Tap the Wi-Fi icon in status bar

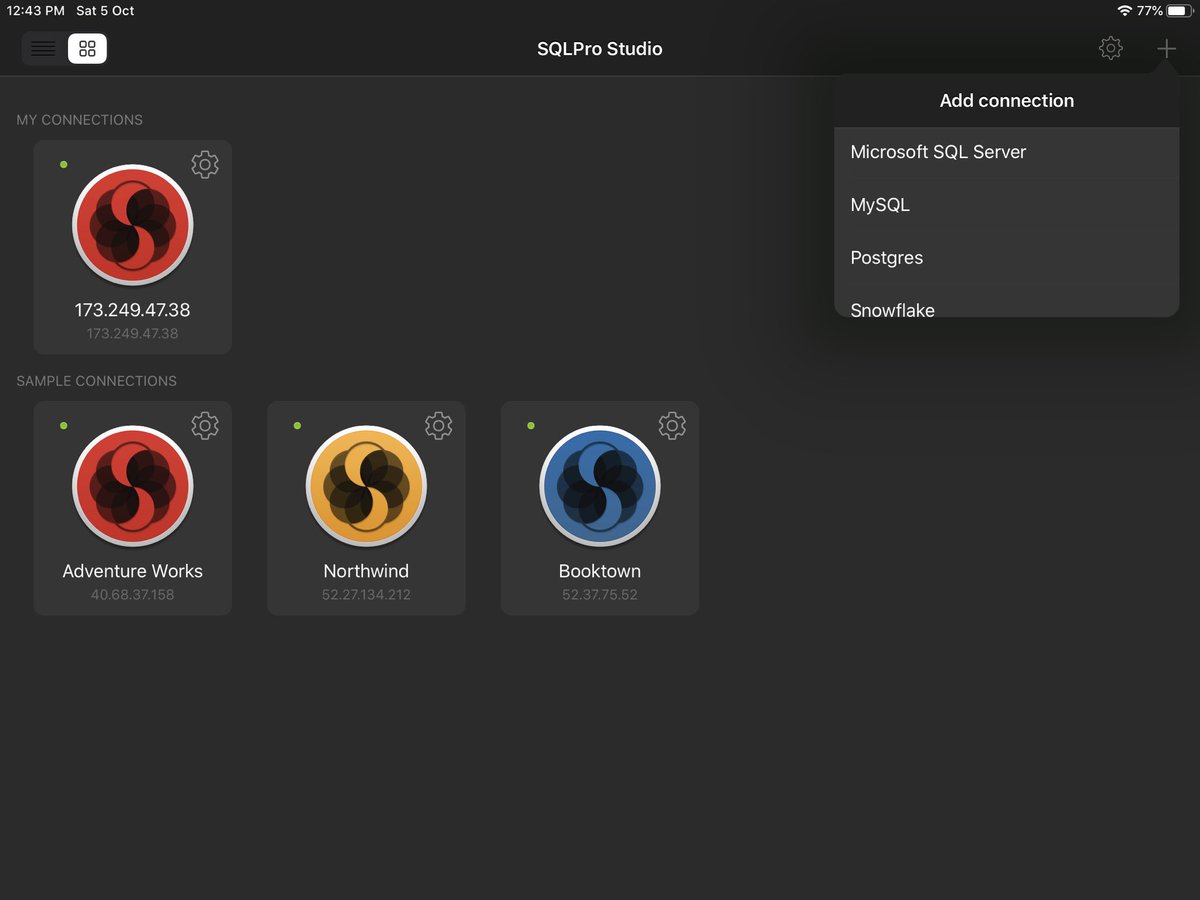tap(1125, 11)
